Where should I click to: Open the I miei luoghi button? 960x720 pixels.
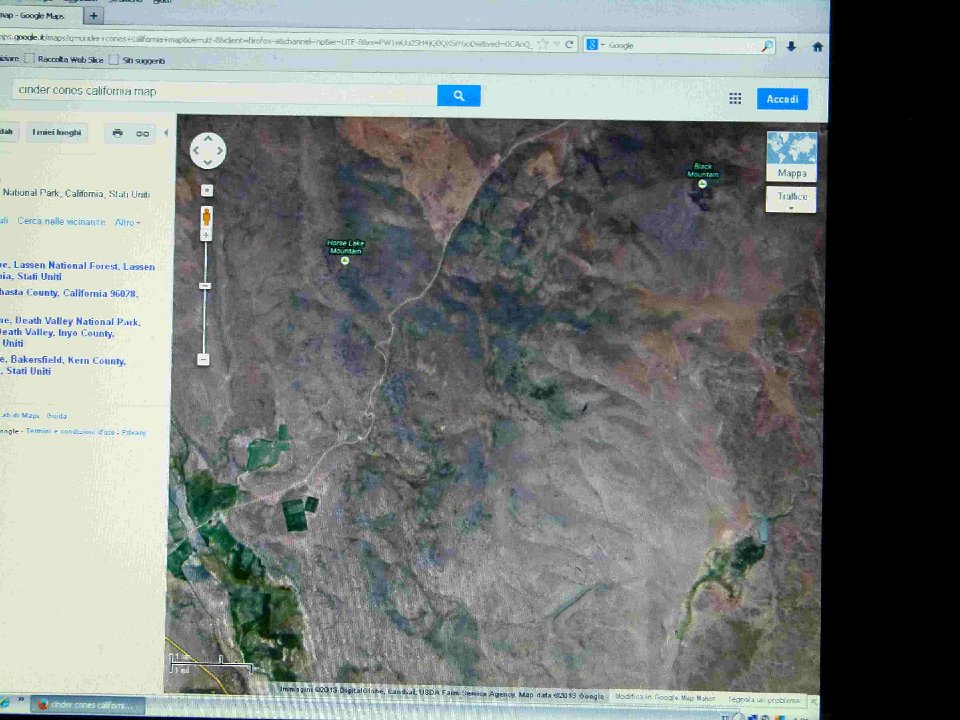coord(57,132)
